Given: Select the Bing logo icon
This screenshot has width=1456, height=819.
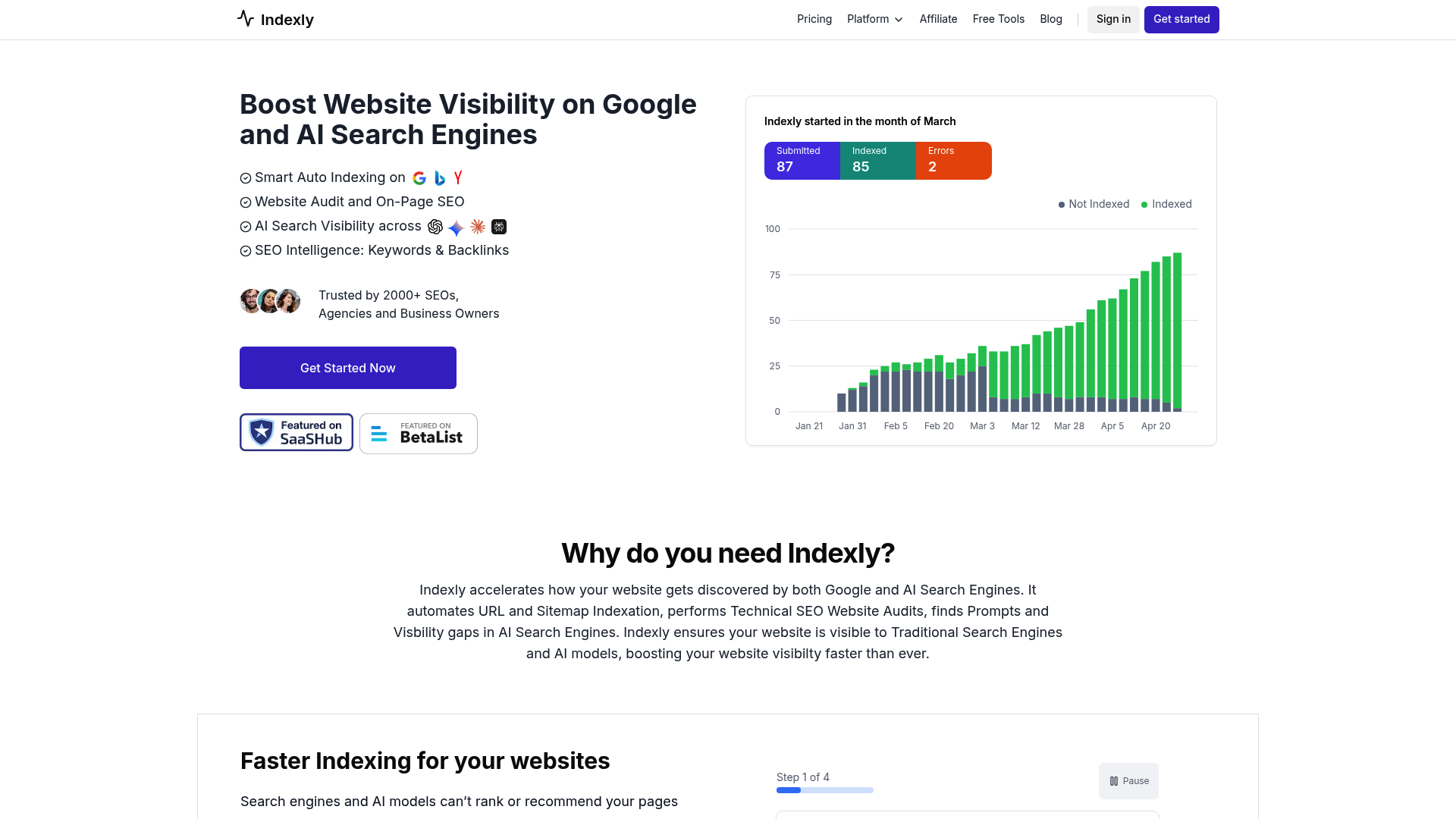Looking at the screenshot, I should (x=438, y=177).
